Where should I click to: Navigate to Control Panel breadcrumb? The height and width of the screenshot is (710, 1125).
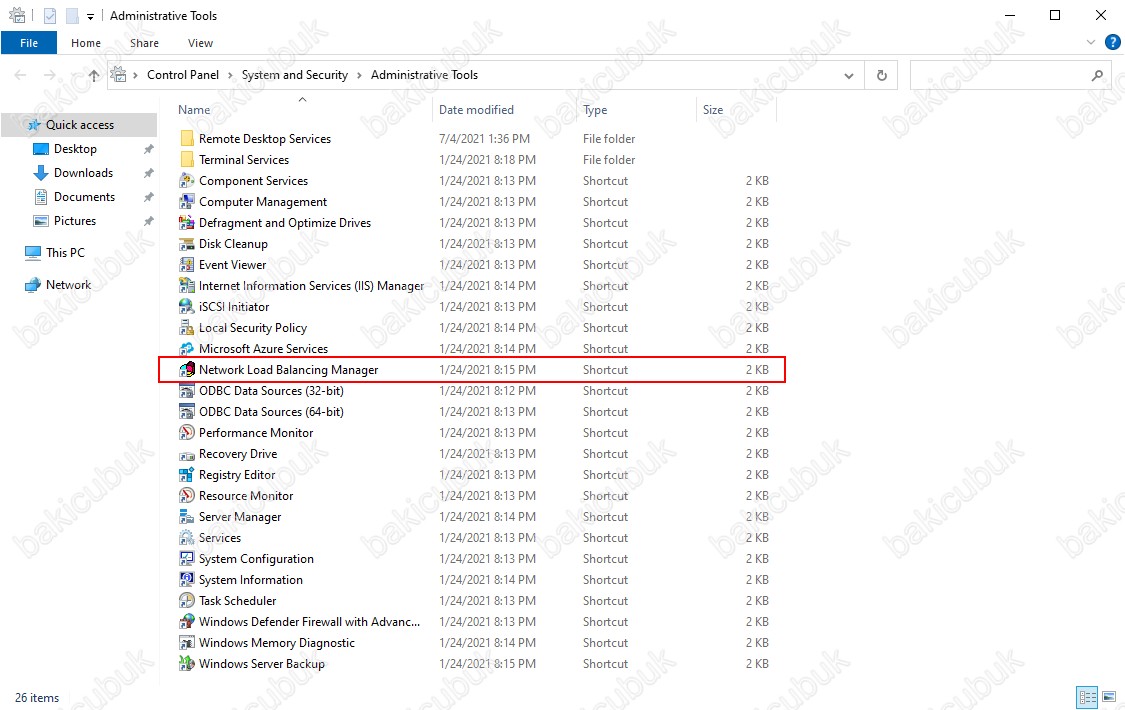click(x=183, y=75)
